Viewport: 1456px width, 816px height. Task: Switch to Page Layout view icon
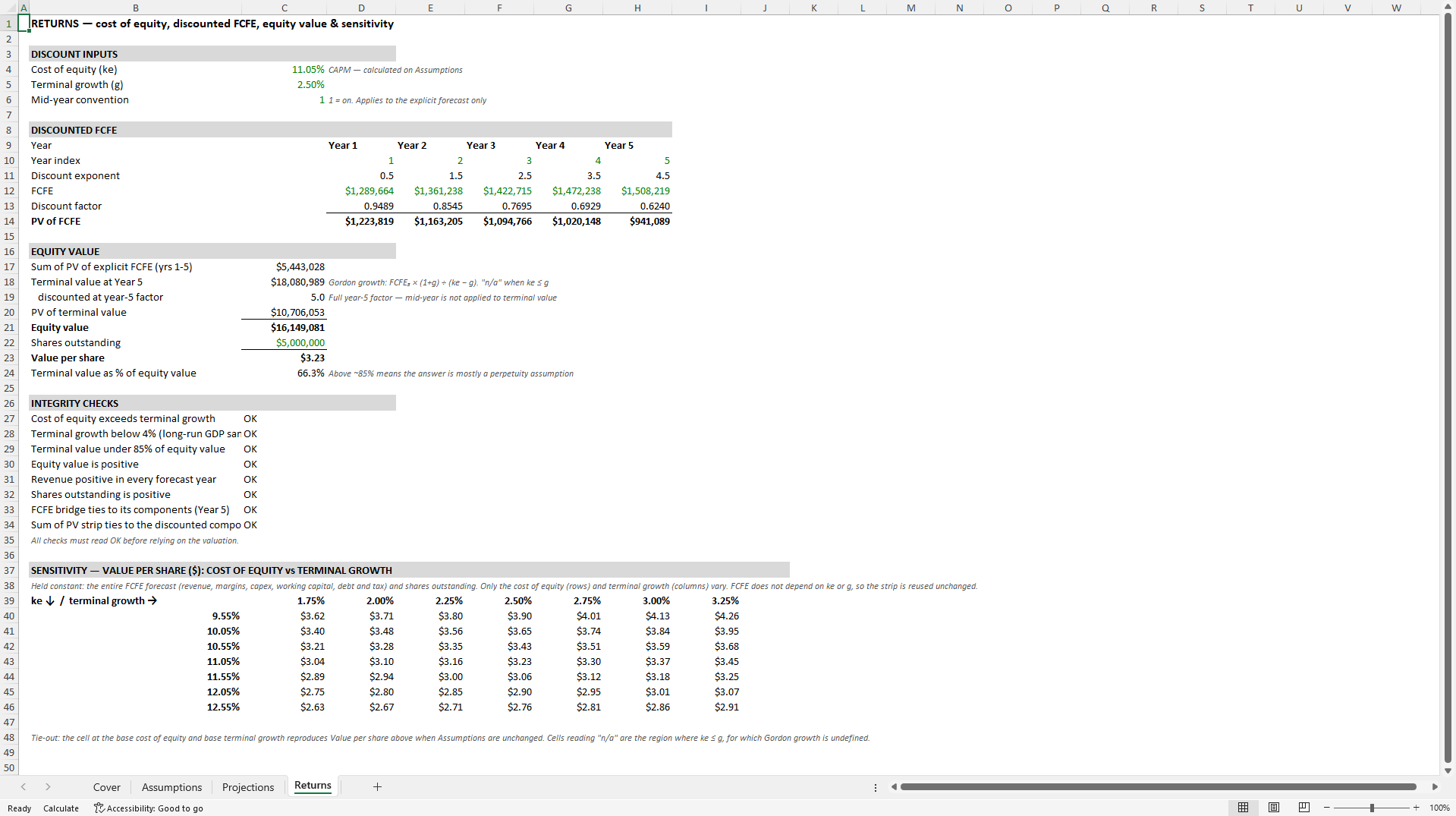pos(1274,808)
